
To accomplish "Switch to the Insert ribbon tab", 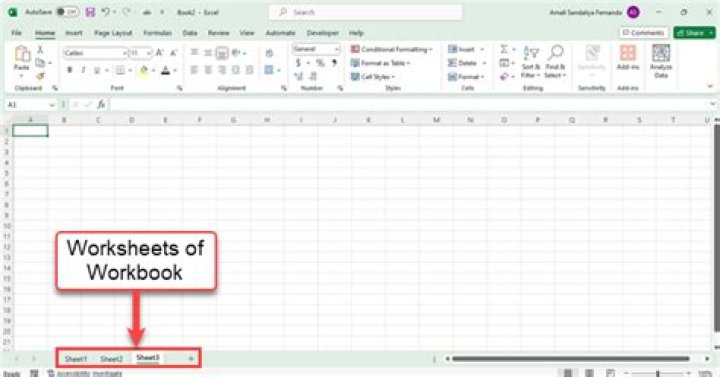I will 73,33.
